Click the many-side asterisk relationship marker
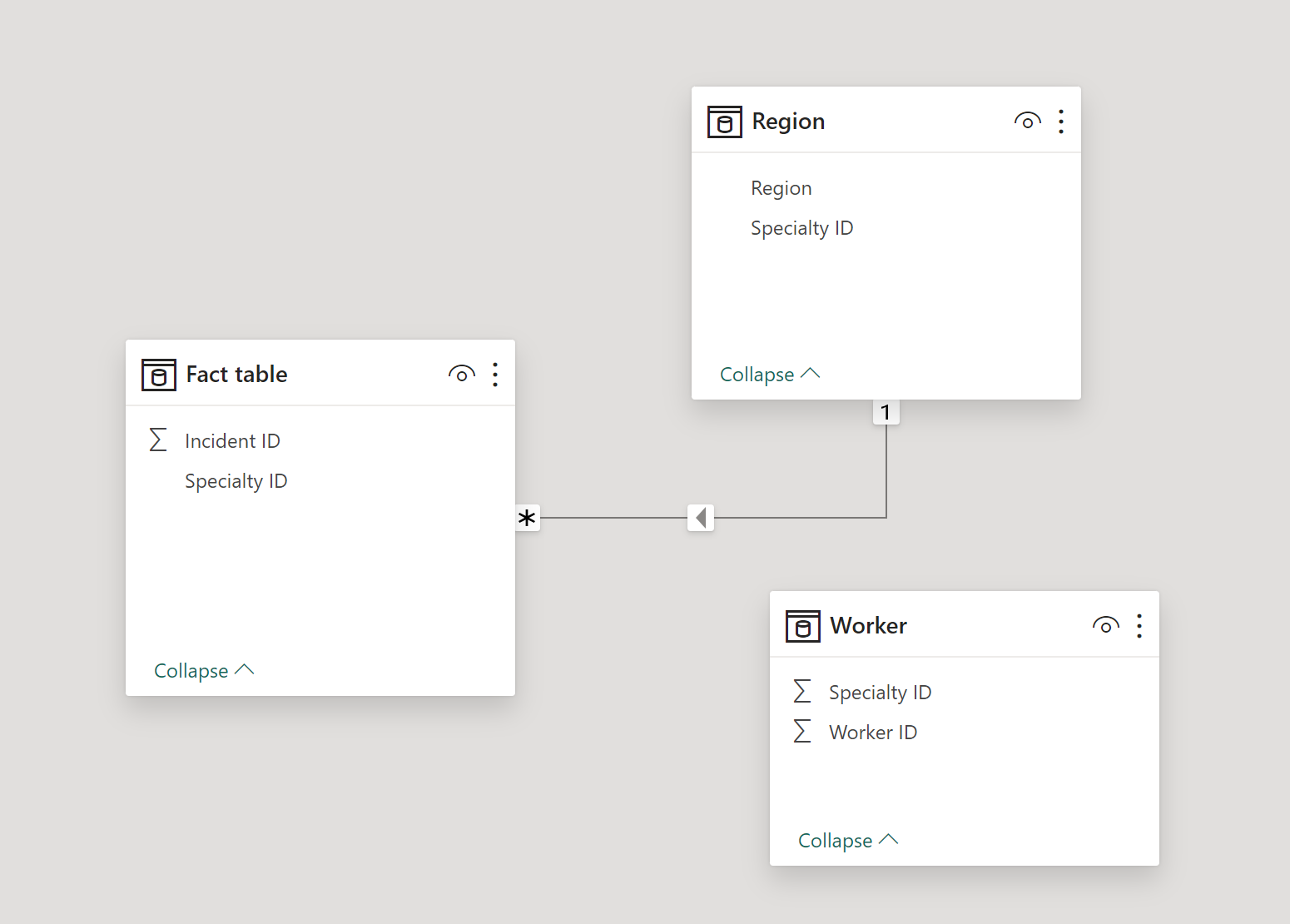Screen dimensions: 1290x924 point(527,518)
